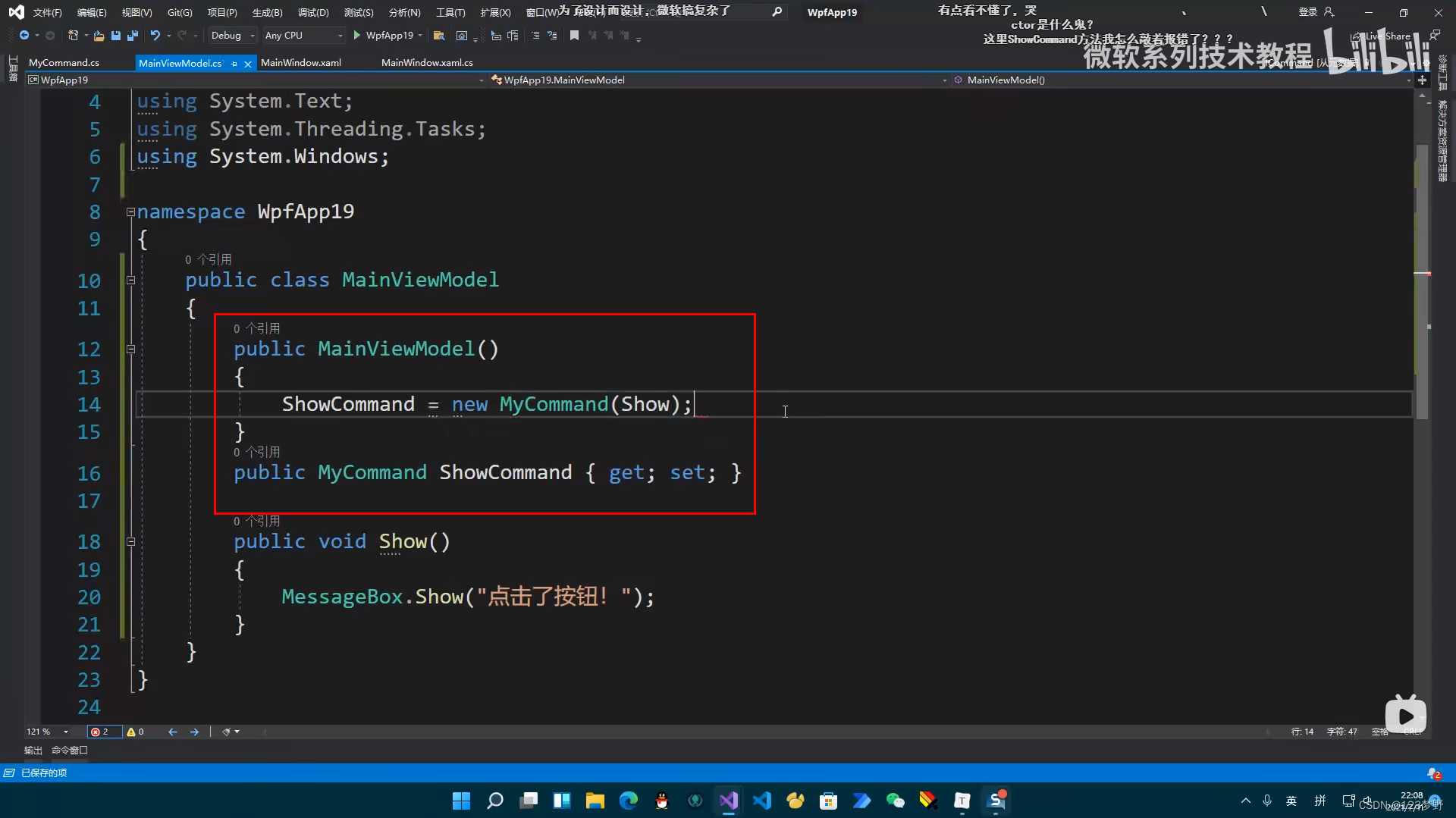Click the 0 个引用 CodeLens above class MainViewModel
This screenshot has width=1456, height=818.
[209, 259]
